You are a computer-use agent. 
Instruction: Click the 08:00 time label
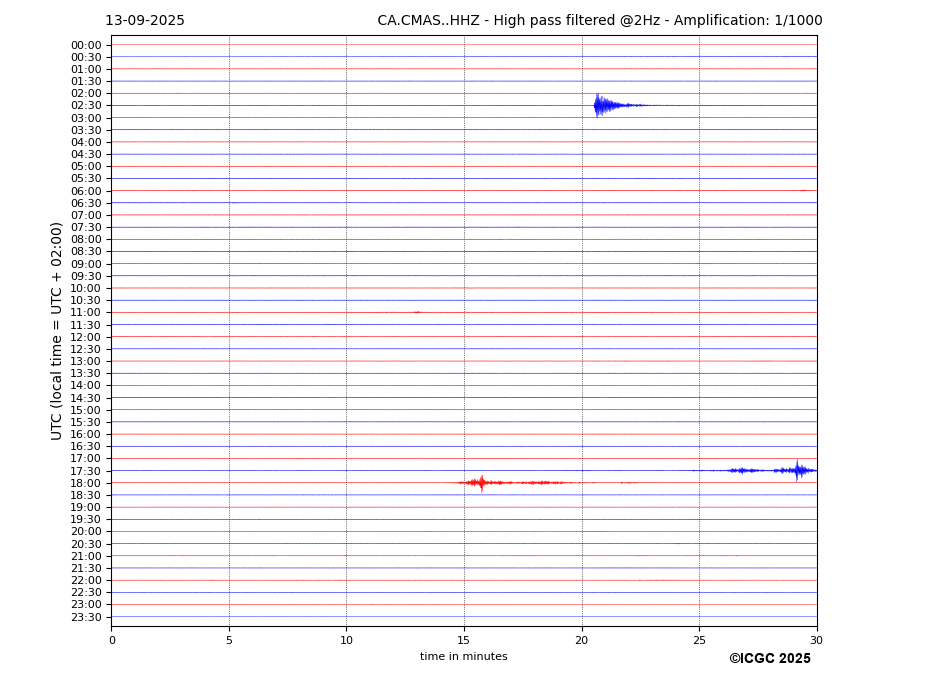[86, 239]
